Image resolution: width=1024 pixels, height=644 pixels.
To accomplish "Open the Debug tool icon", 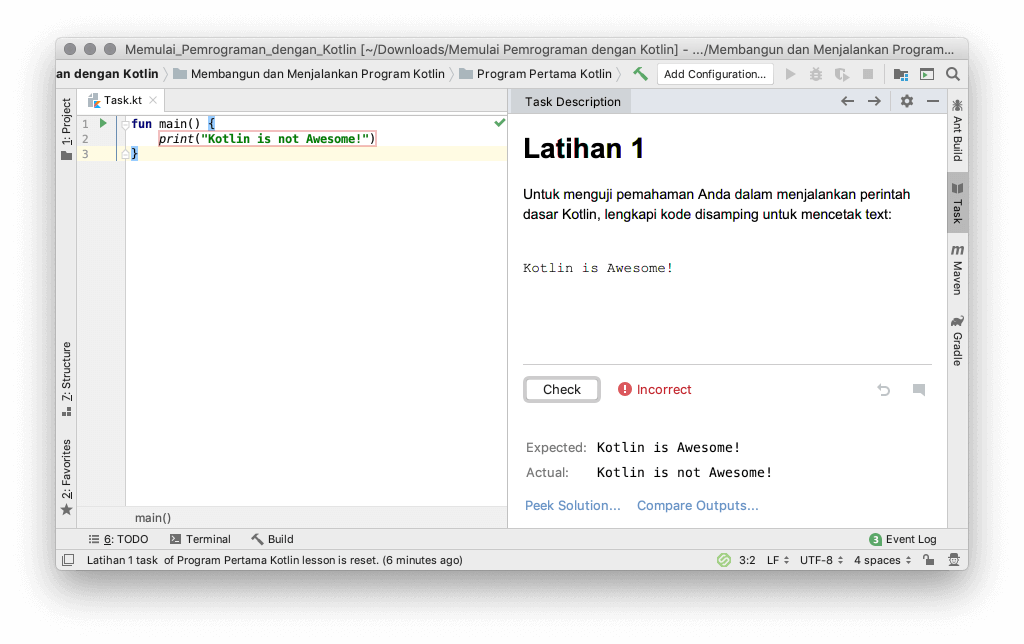I will pyautogui.click(x=816, y=73).
